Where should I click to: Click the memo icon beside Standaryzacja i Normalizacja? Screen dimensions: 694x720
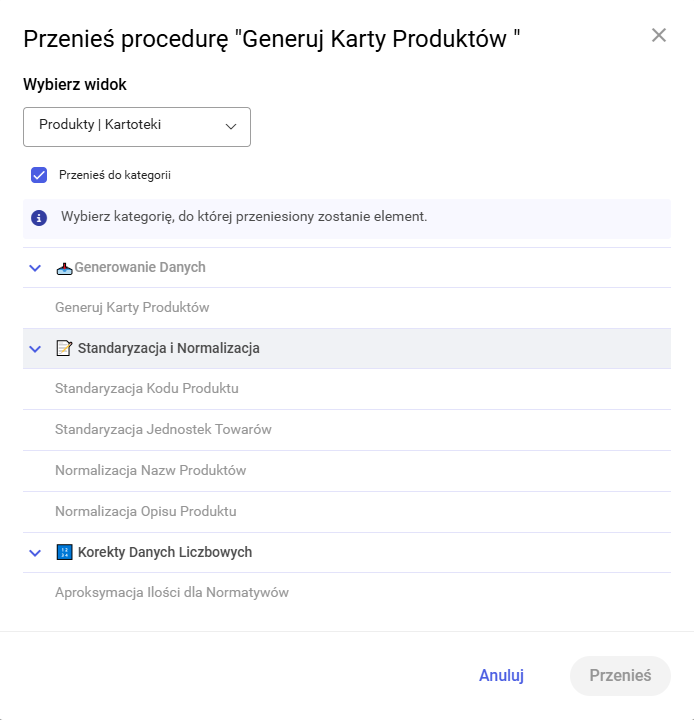(64, 348)
